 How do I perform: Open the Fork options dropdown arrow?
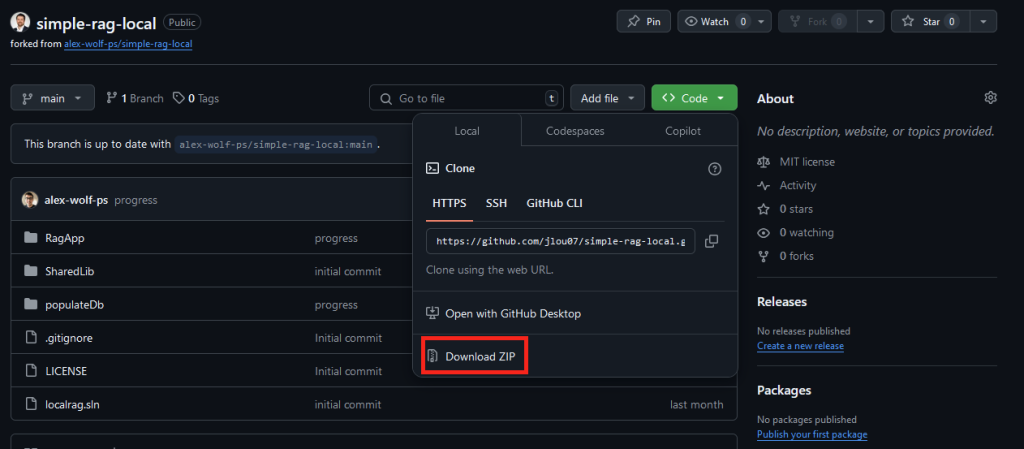click(871, 22)
